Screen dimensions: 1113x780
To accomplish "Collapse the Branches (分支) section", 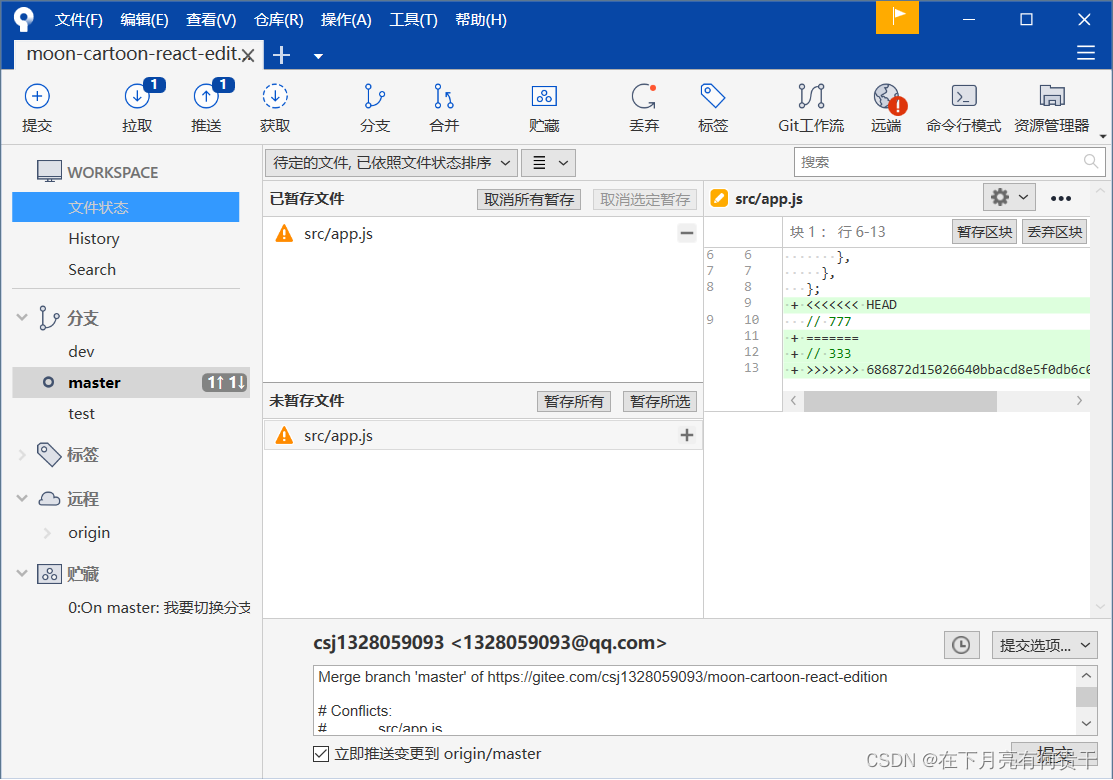I will 22,317.
